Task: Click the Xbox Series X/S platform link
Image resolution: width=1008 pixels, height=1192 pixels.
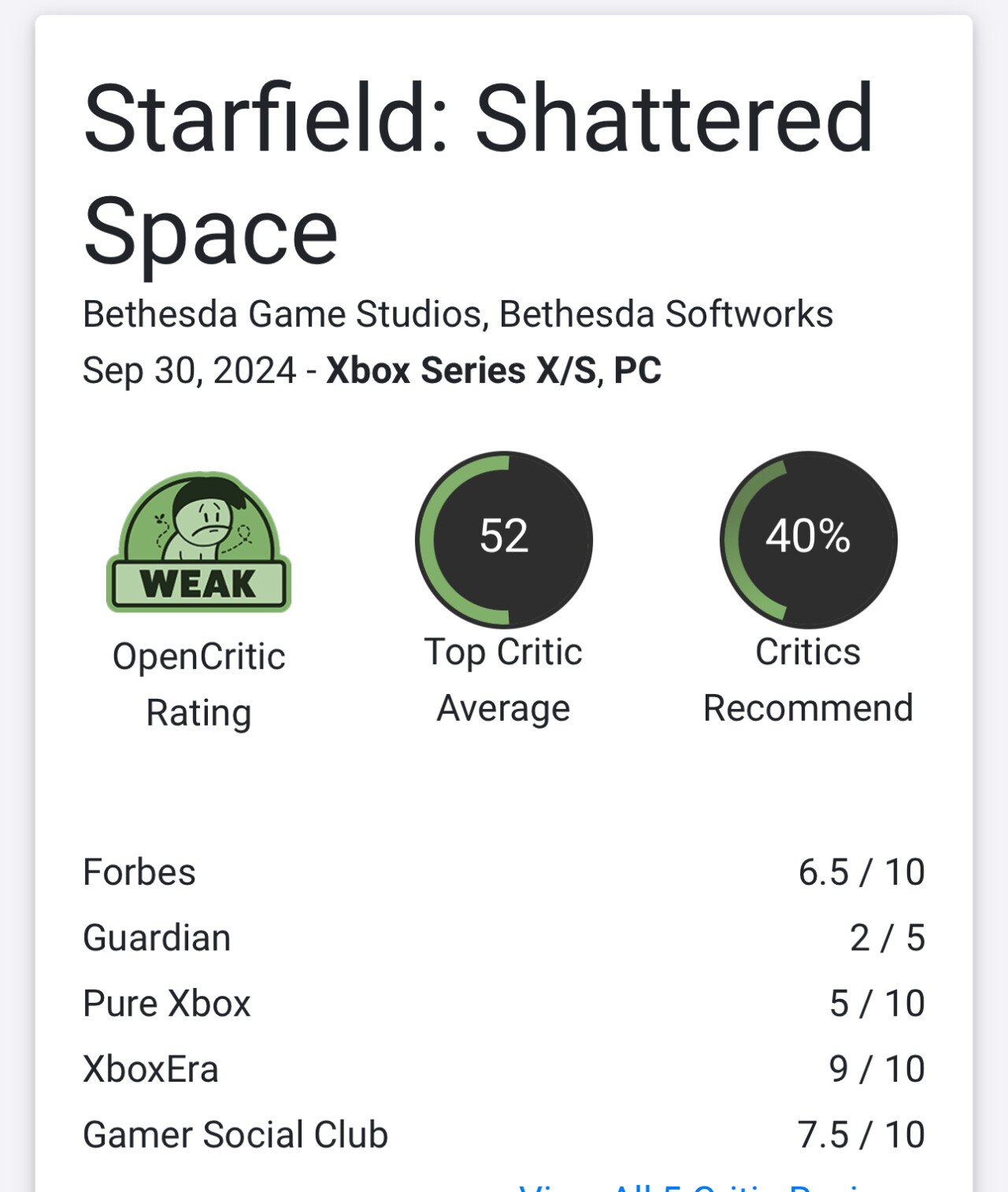Action: click(461, 370)
